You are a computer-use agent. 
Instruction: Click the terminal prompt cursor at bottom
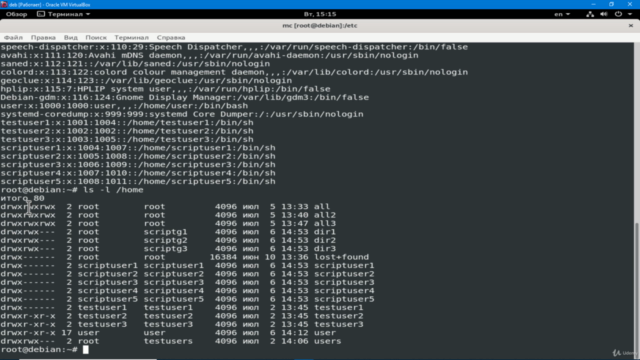85,350
